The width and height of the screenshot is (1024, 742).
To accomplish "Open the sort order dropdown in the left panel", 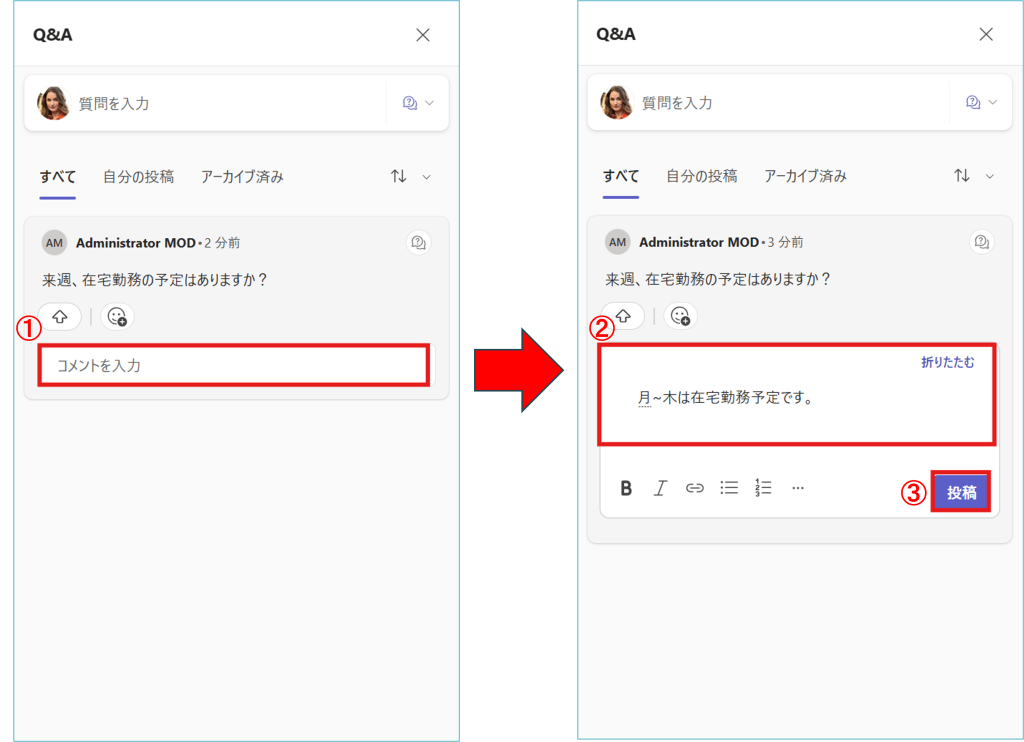I will click(410, 176).
